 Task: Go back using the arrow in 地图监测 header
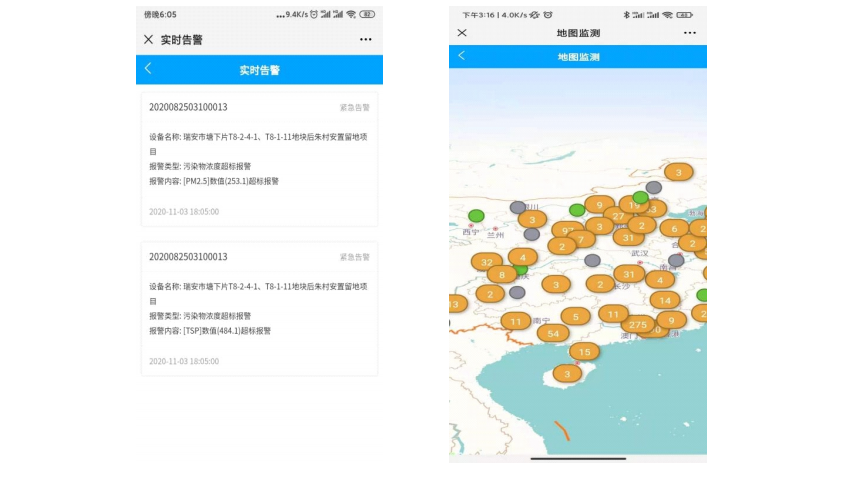tap(461, 56)
